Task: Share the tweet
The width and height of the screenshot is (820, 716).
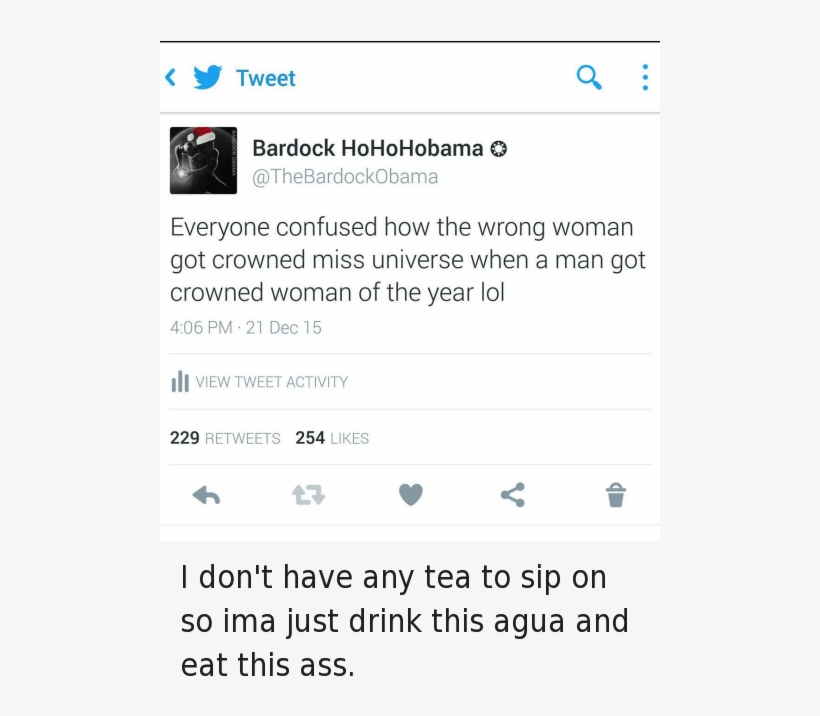Action: point(513,495)
